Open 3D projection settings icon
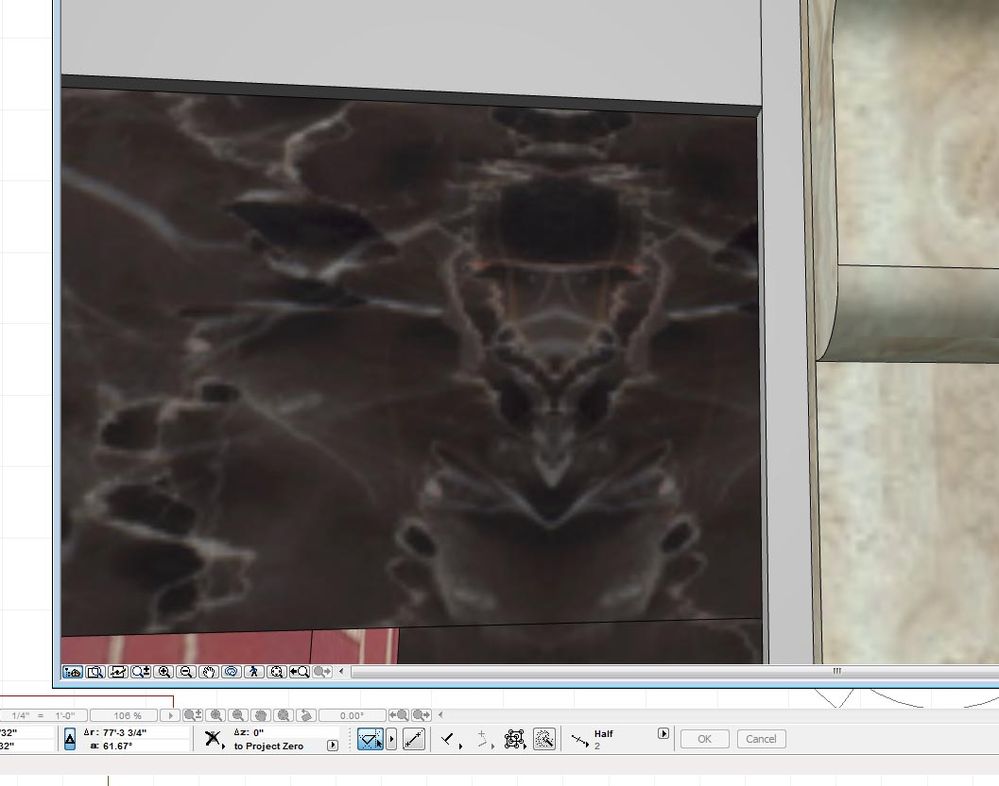This screenshot has width=999, height=786. [x=118, y=671]
